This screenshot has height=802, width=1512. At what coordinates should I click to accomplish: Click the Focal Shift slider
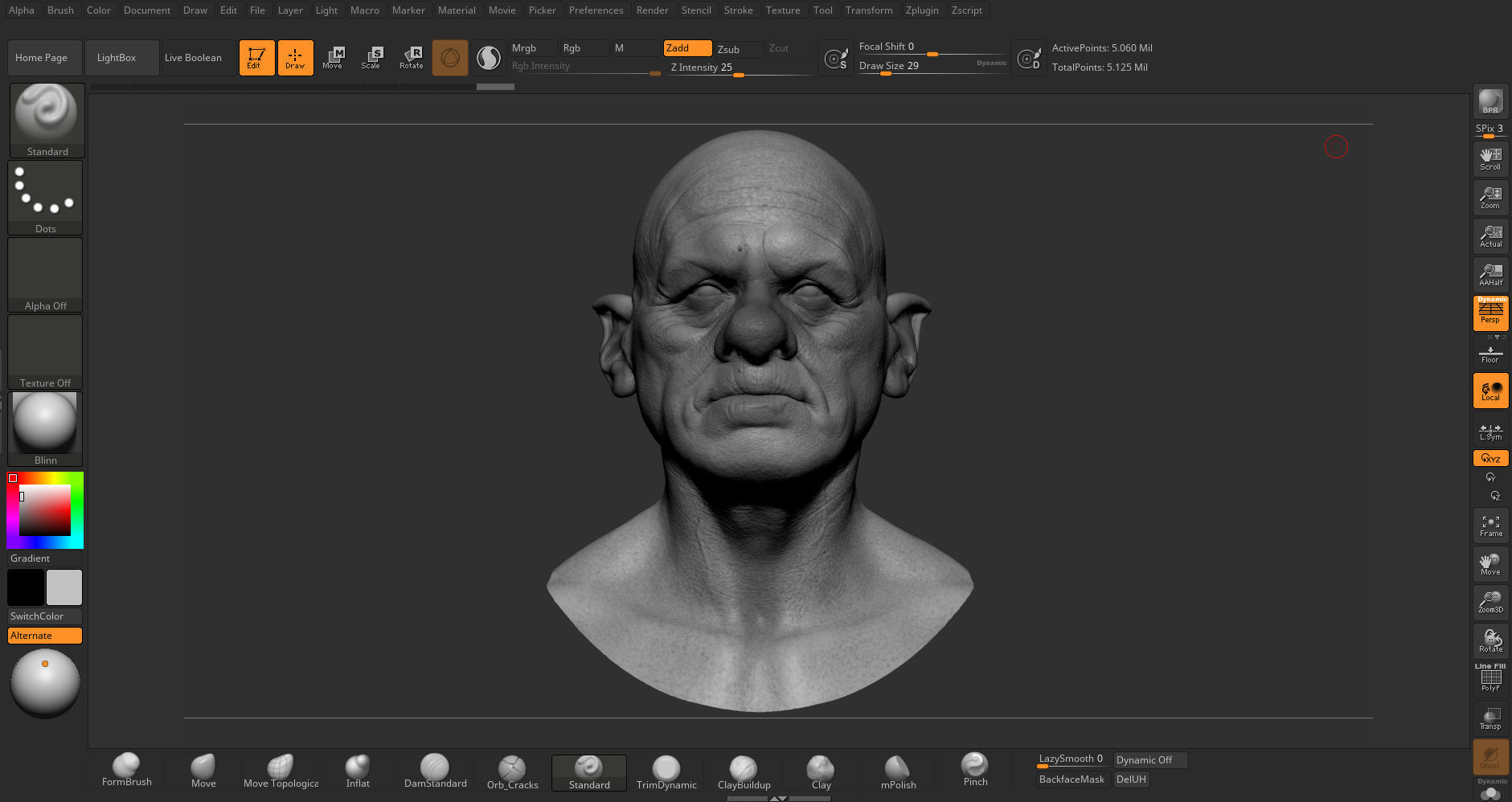pyautogui.click(x=932, y=47)
